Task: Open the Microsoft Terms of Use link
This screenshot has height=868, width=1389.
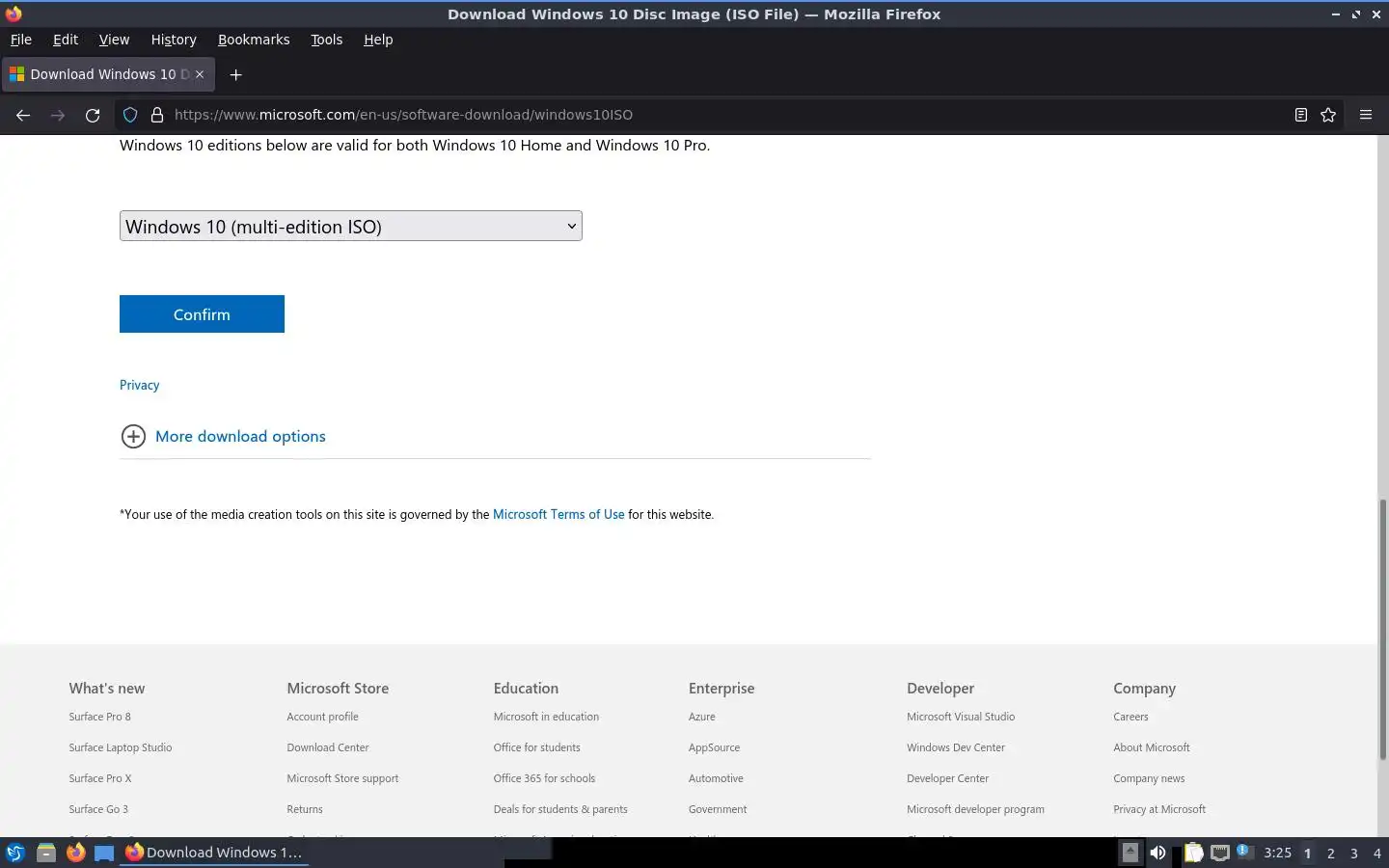Action: coord(558,514)
